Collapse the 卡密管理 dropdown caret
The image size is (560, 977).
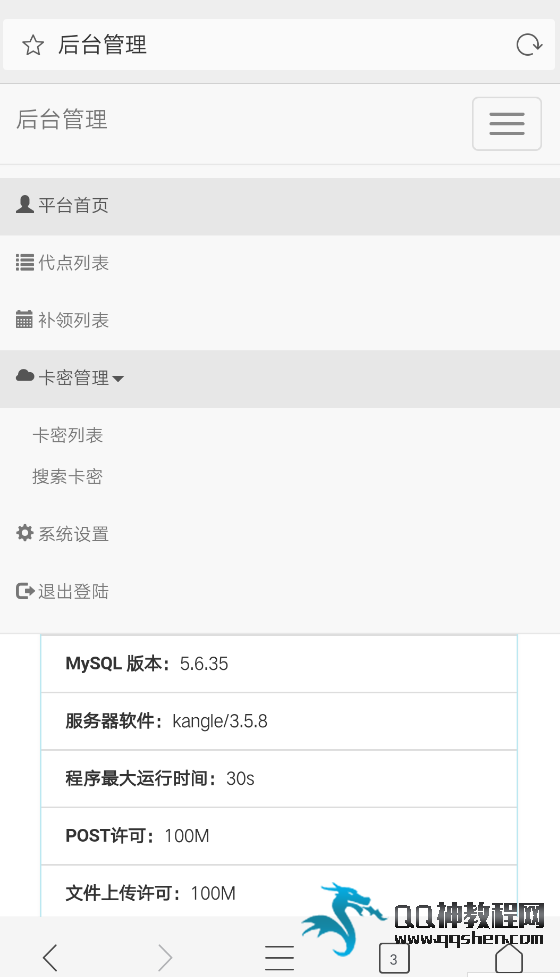118,378
